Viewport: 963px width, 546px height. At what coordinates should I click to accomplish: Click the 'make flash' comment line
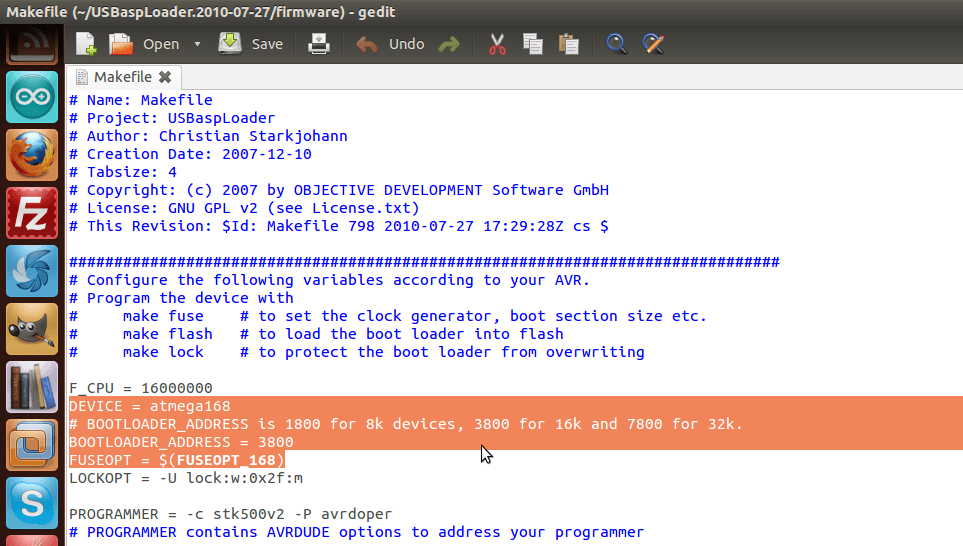316,334
